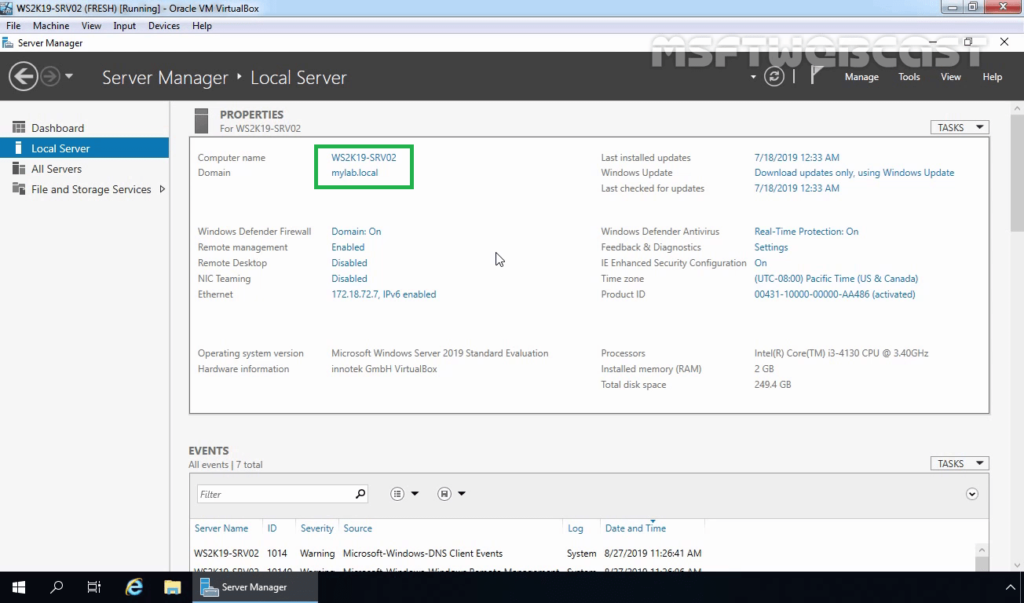Image resolution: width=1024 pixels, height=603 pixels.
Task: Open Ethernet 172.18.72.7 settings link
Action: coord(383,294)
